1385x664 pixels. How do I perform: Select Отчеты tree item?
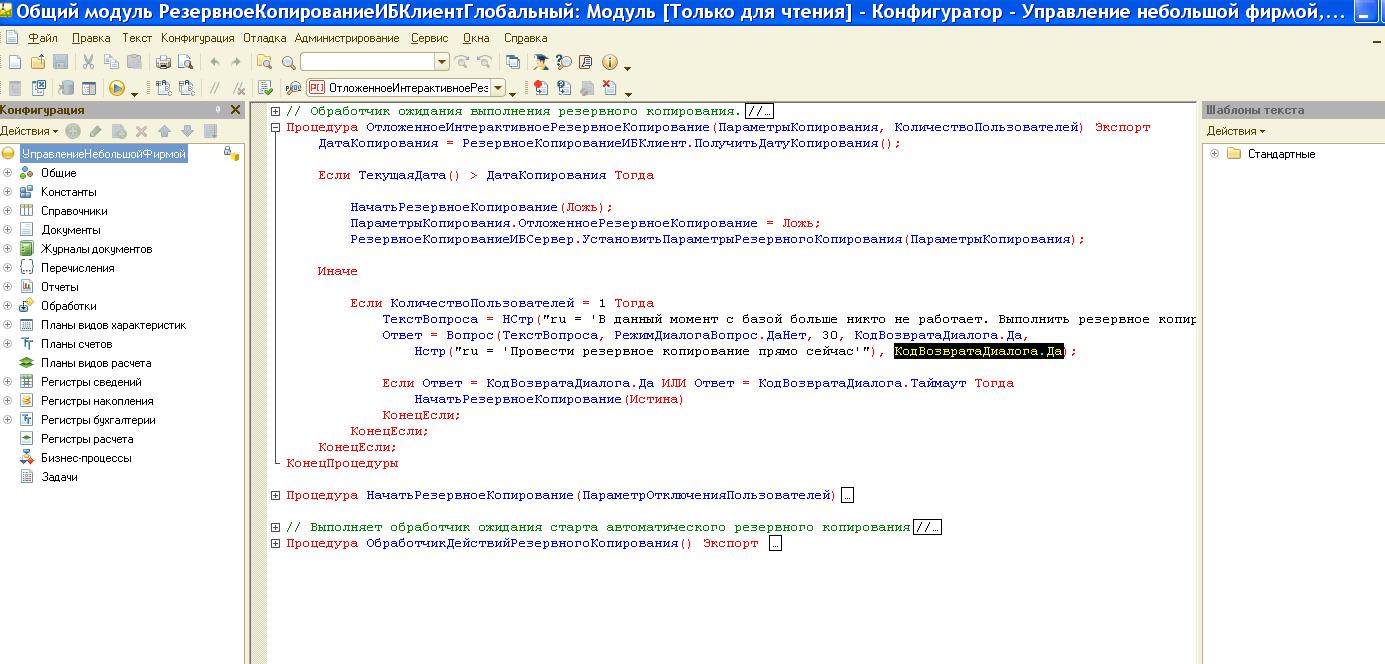pyautogui.click(x=59, y=287)
